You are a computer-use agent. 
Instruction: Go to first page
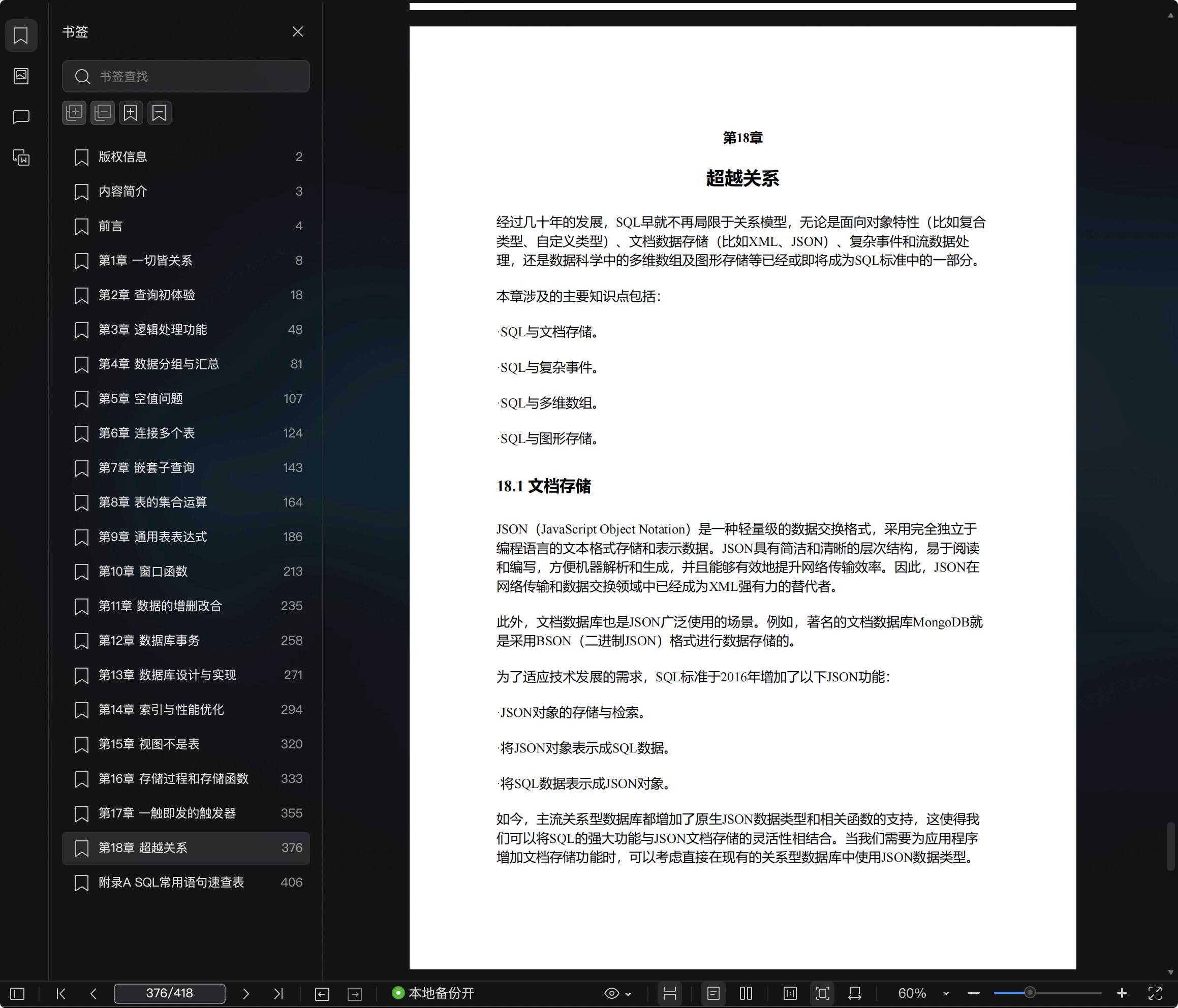61,994
